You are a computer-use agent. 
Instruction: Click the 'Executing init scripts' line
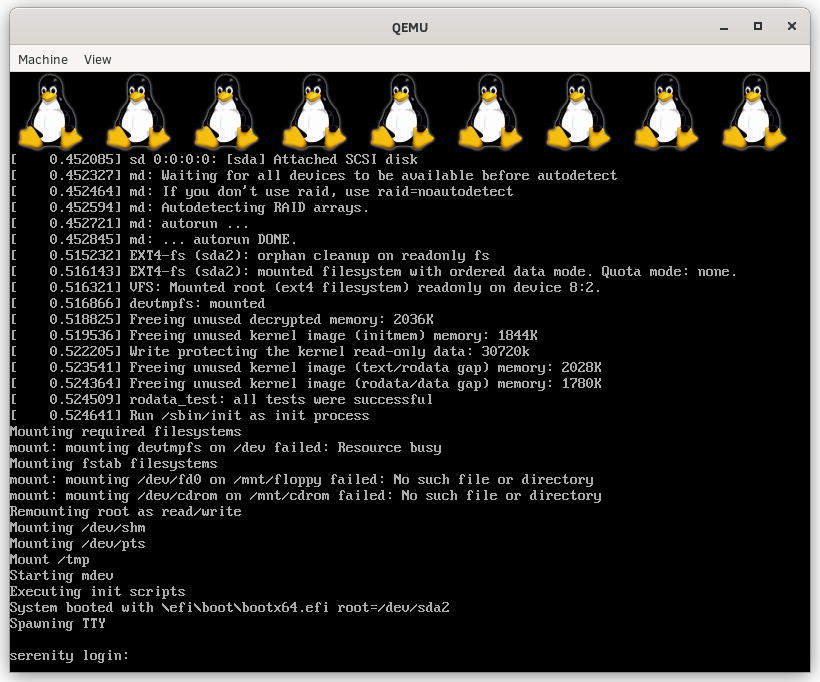tap(97, 592)
